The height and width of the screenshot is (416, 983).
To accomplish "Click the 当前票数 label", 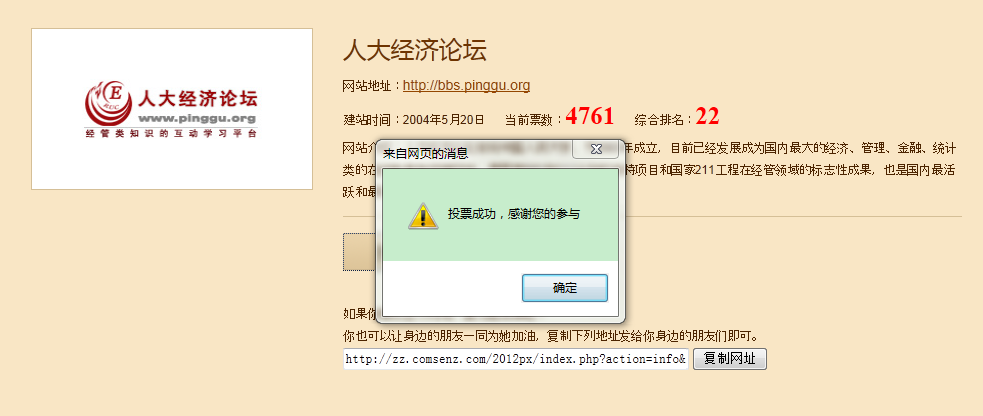I will 534,119.
